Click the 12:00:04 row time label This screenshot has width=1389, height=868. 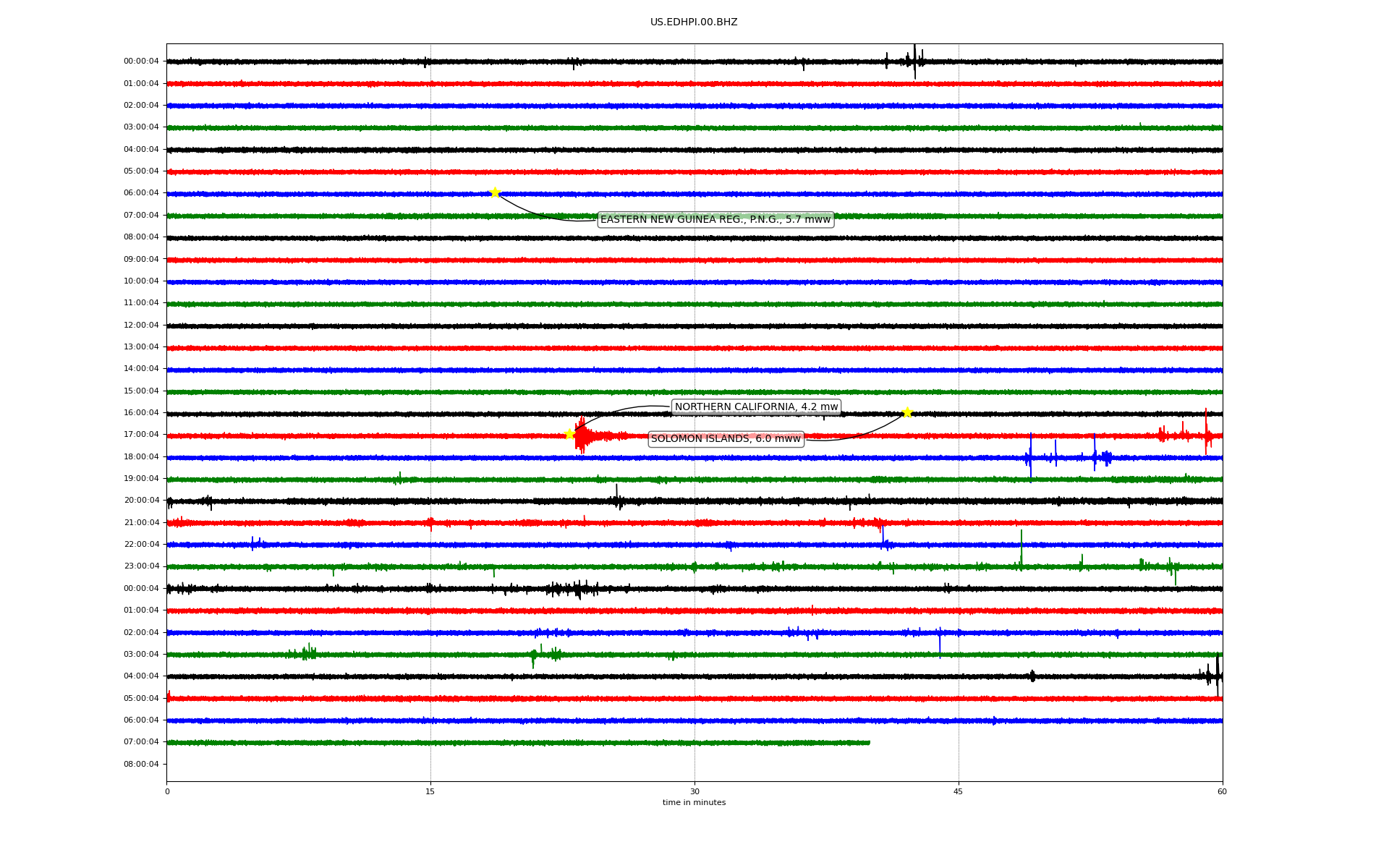coord(141,325)
